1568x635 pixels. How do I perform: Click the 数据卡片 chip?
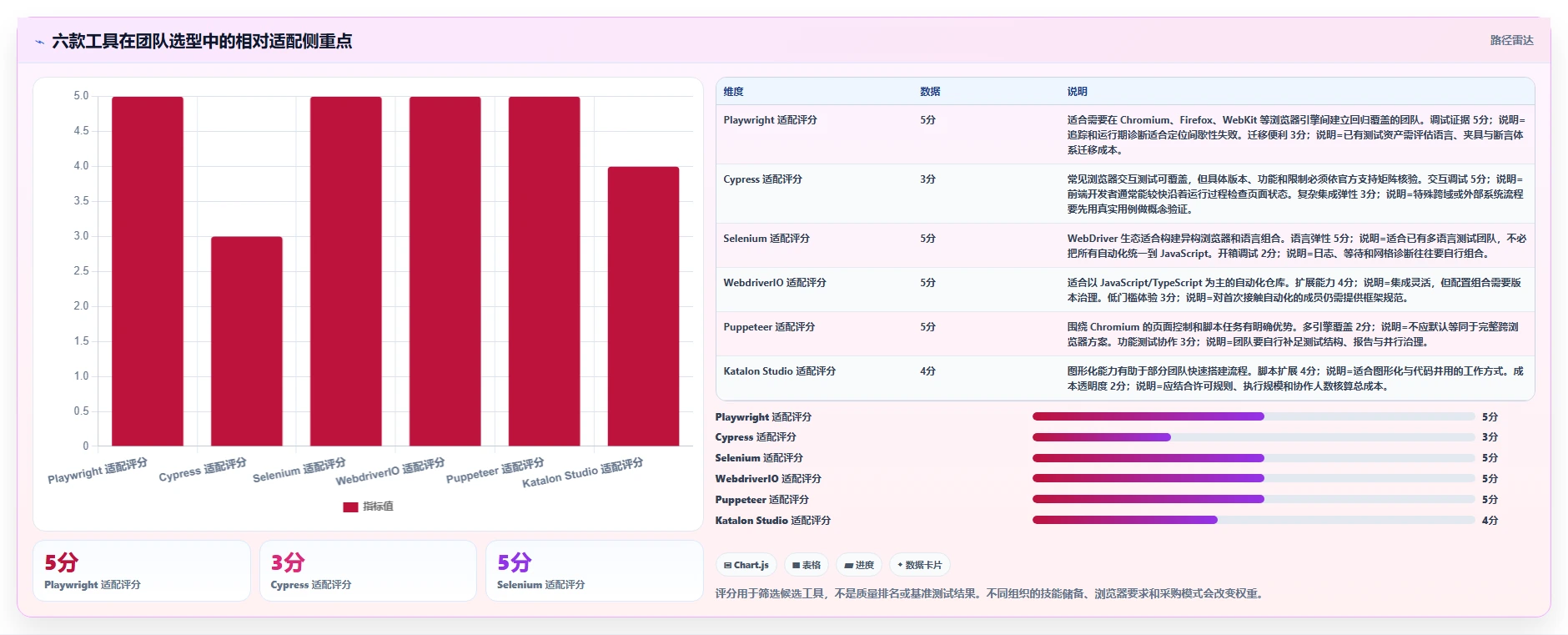(x=920, y=565)
